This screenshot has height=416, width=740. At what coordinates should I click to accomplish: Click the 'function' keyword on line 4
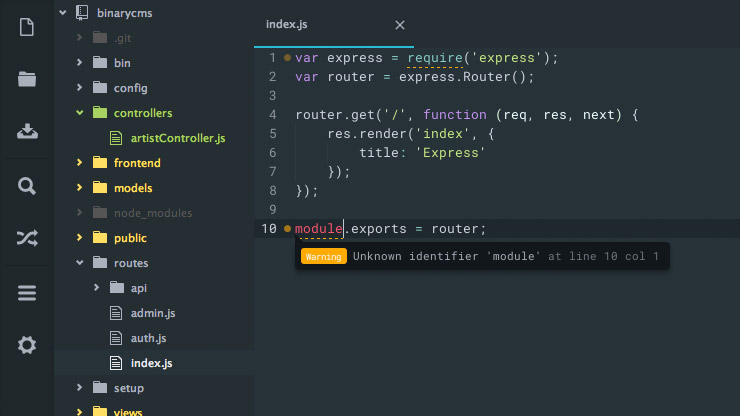tap(454, 115)
